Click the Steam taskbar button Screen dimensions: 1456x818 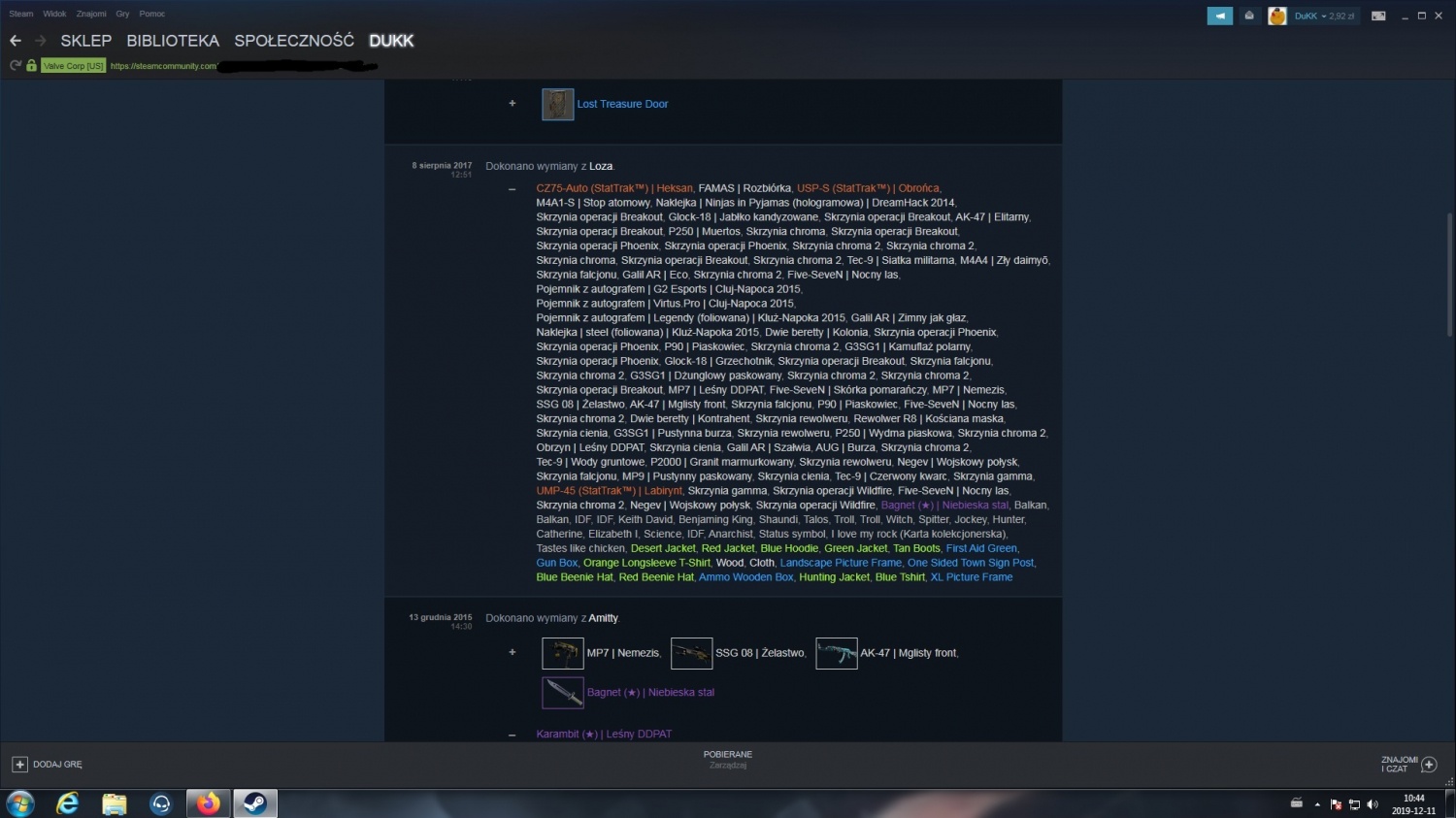pos(255,803)
